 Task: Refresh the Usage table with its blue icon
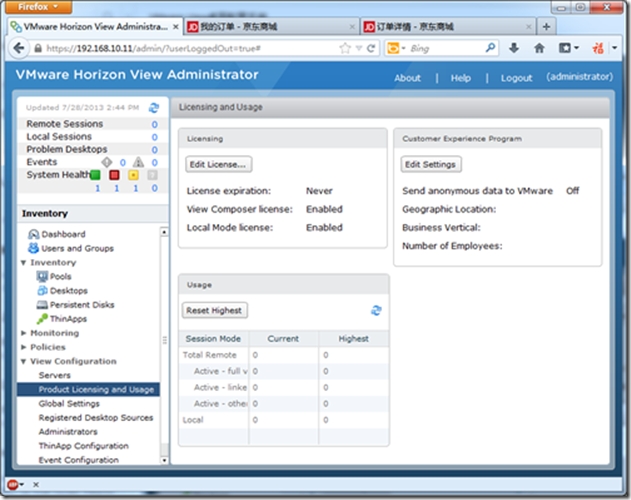[x=376, y=310]
